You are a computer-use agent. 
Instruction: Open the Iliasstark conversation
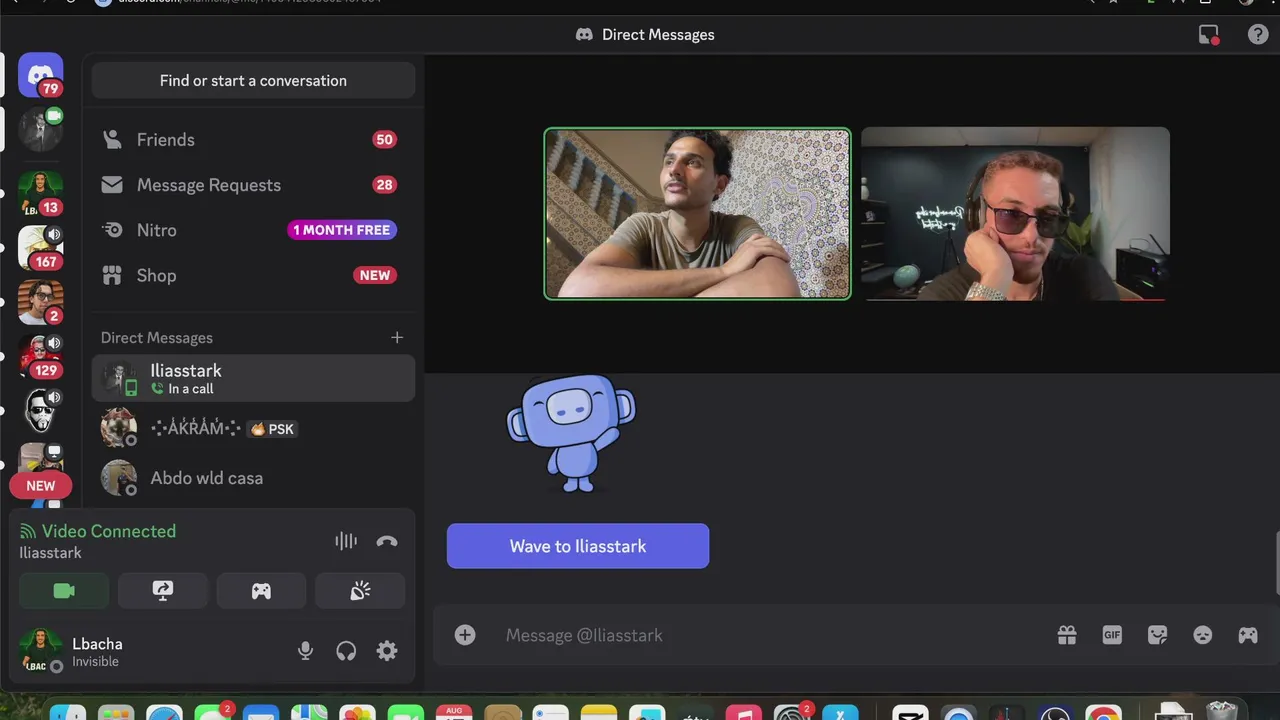tap(253, 378)
